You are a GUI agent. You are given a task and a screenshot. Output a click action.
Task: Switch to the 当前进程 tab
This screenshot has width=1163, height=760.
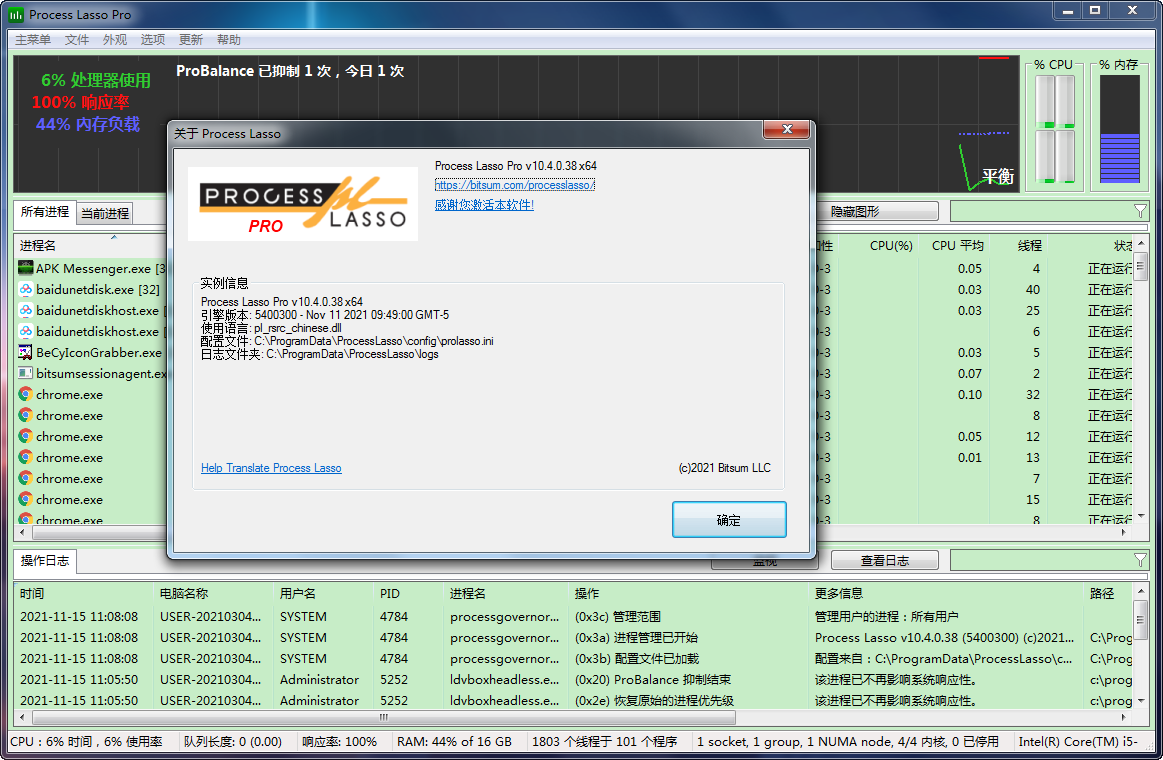click(105, 214)
